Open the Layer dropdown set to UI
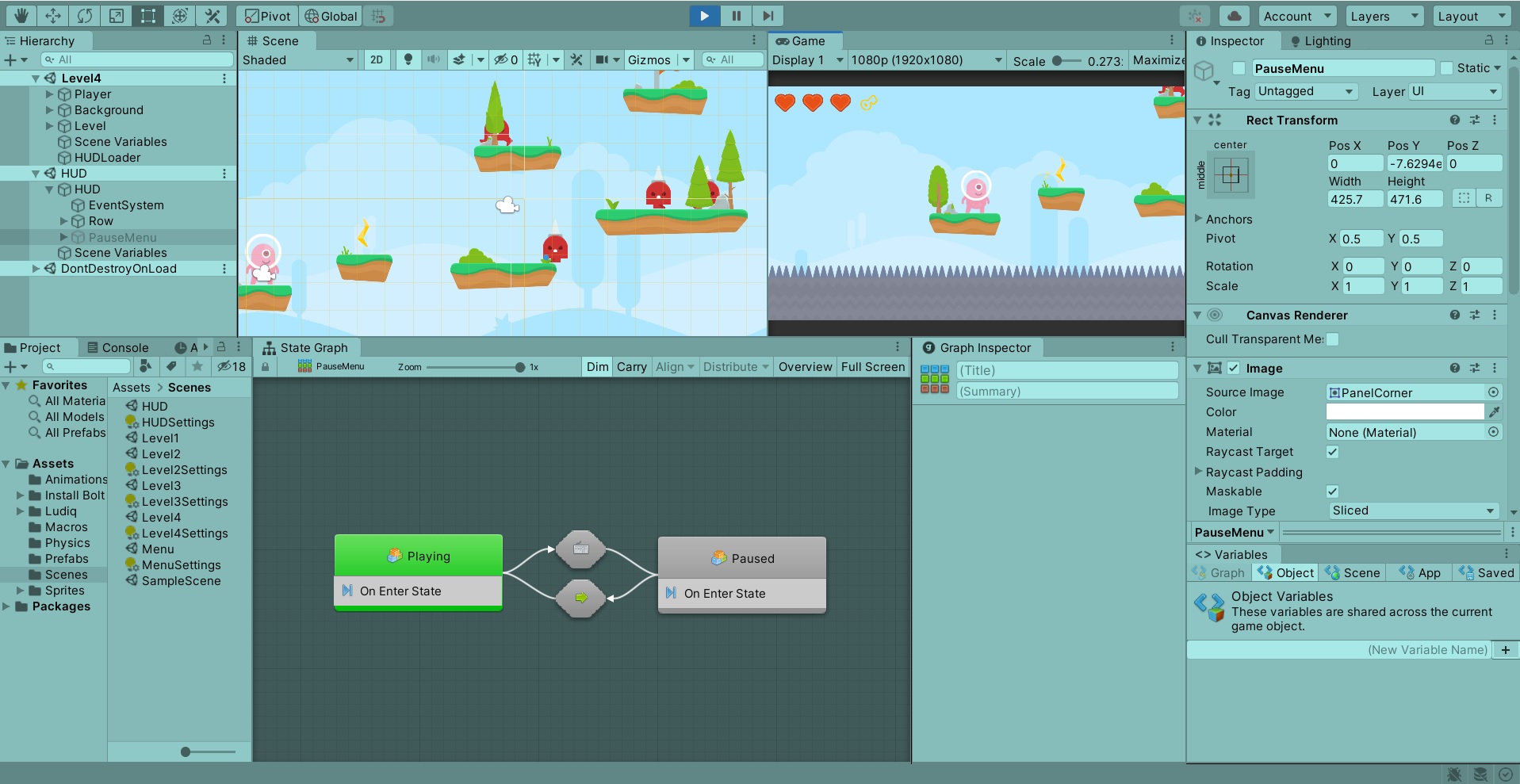This screenshot has width=1520, height=784. pyautogui.click(x=1453, y=91)
